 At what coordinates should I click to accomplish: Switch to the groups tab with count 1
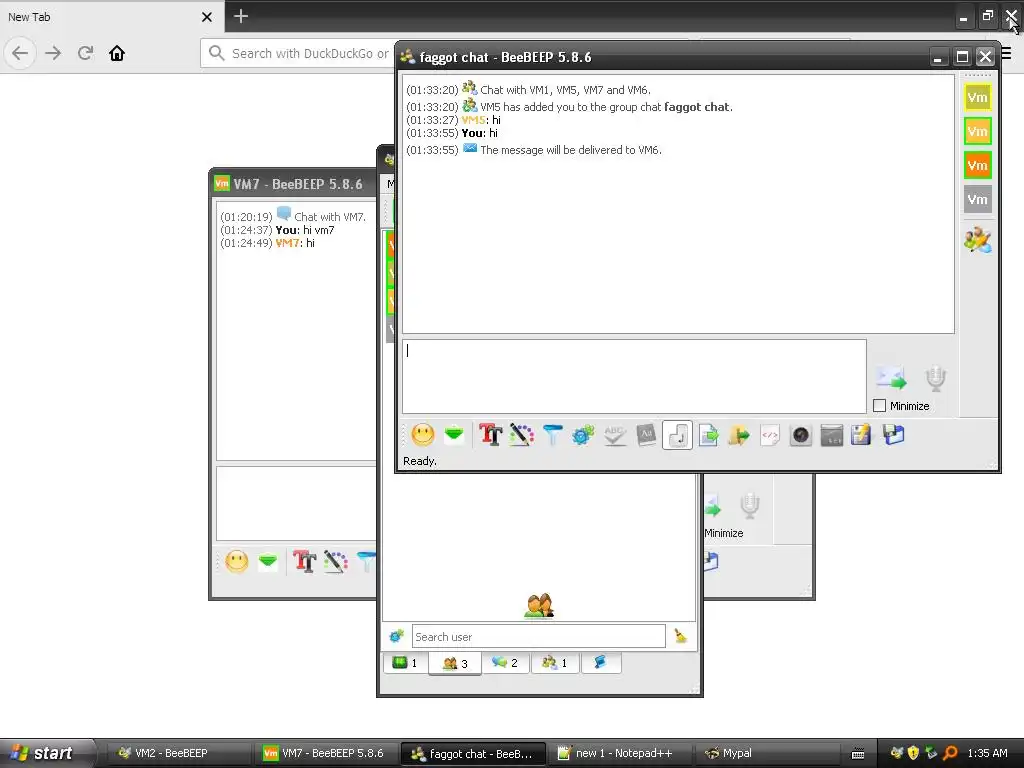(x=554, y=663)
